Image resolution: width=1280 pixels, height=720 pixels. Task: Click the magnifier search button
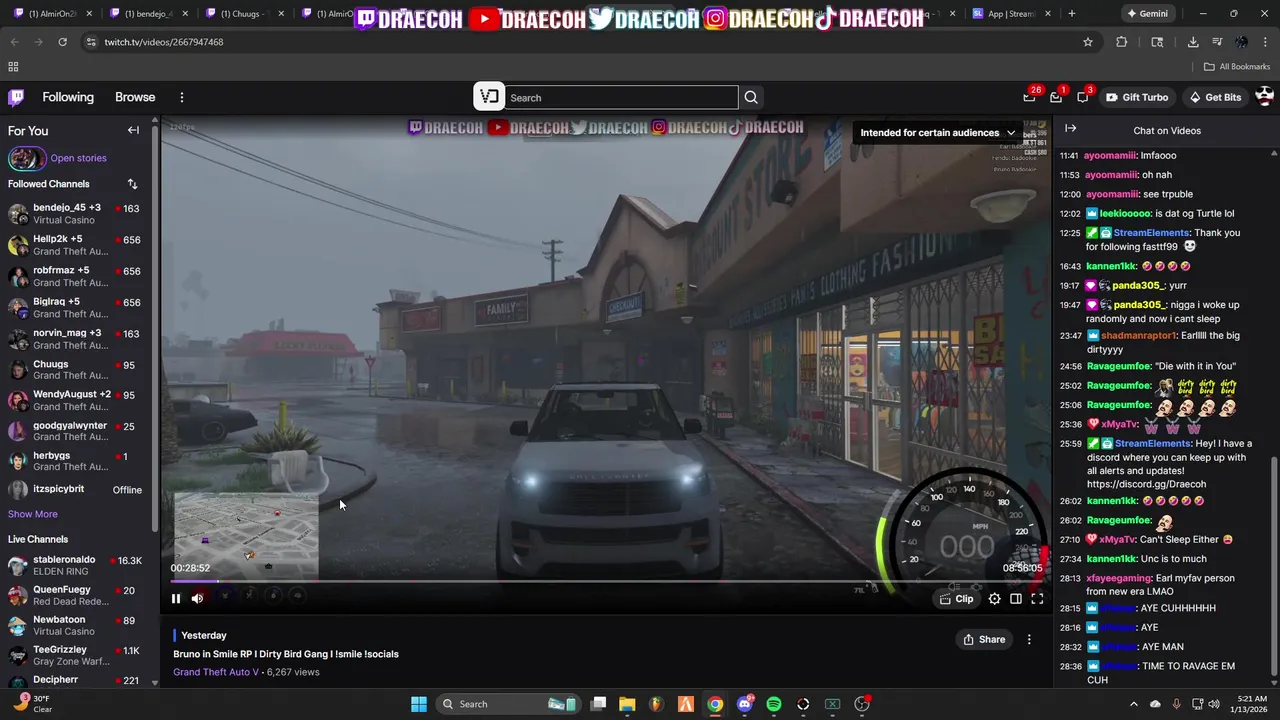pyautogui.click(x=751, y=97)
